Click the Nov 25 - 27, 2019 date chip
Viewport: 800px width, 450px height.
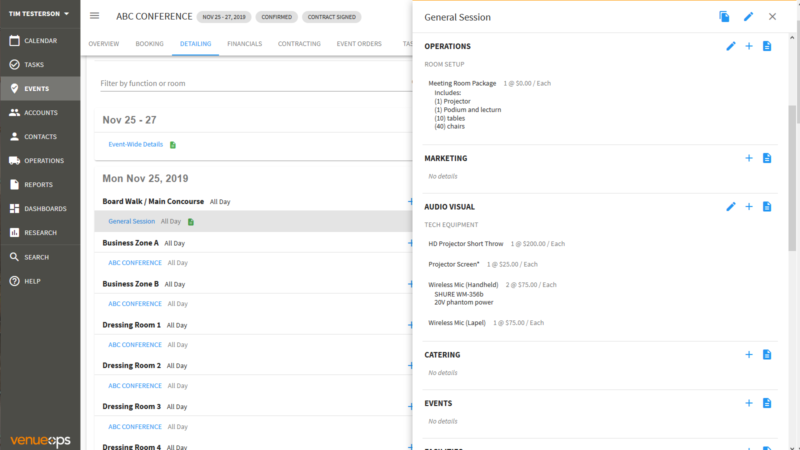224,17
